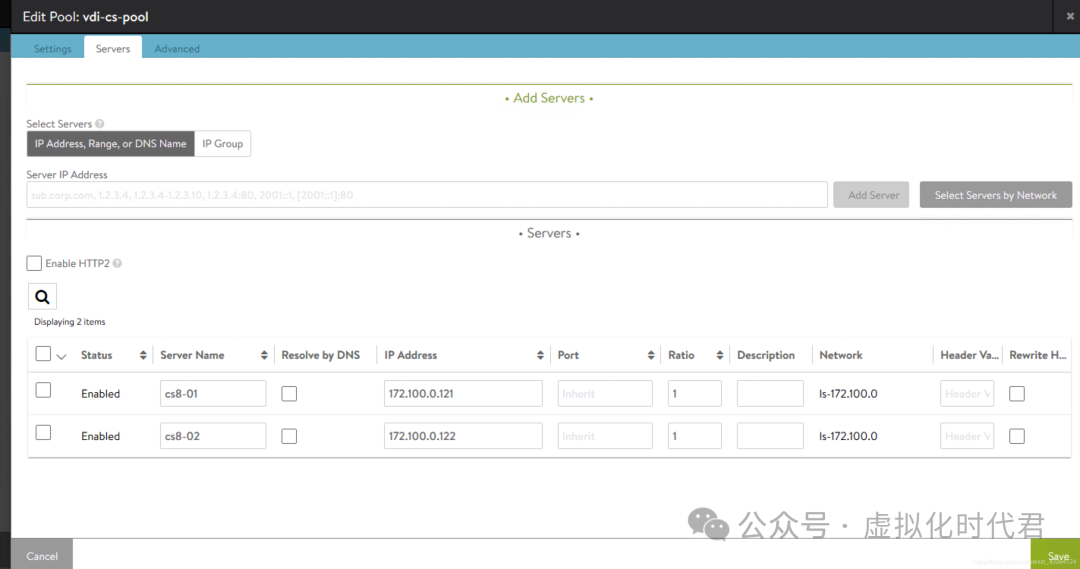Toggle Rewrite Host Header for cs8-01
This screenshot has height=569, width=1080.
pos(1017,394)
